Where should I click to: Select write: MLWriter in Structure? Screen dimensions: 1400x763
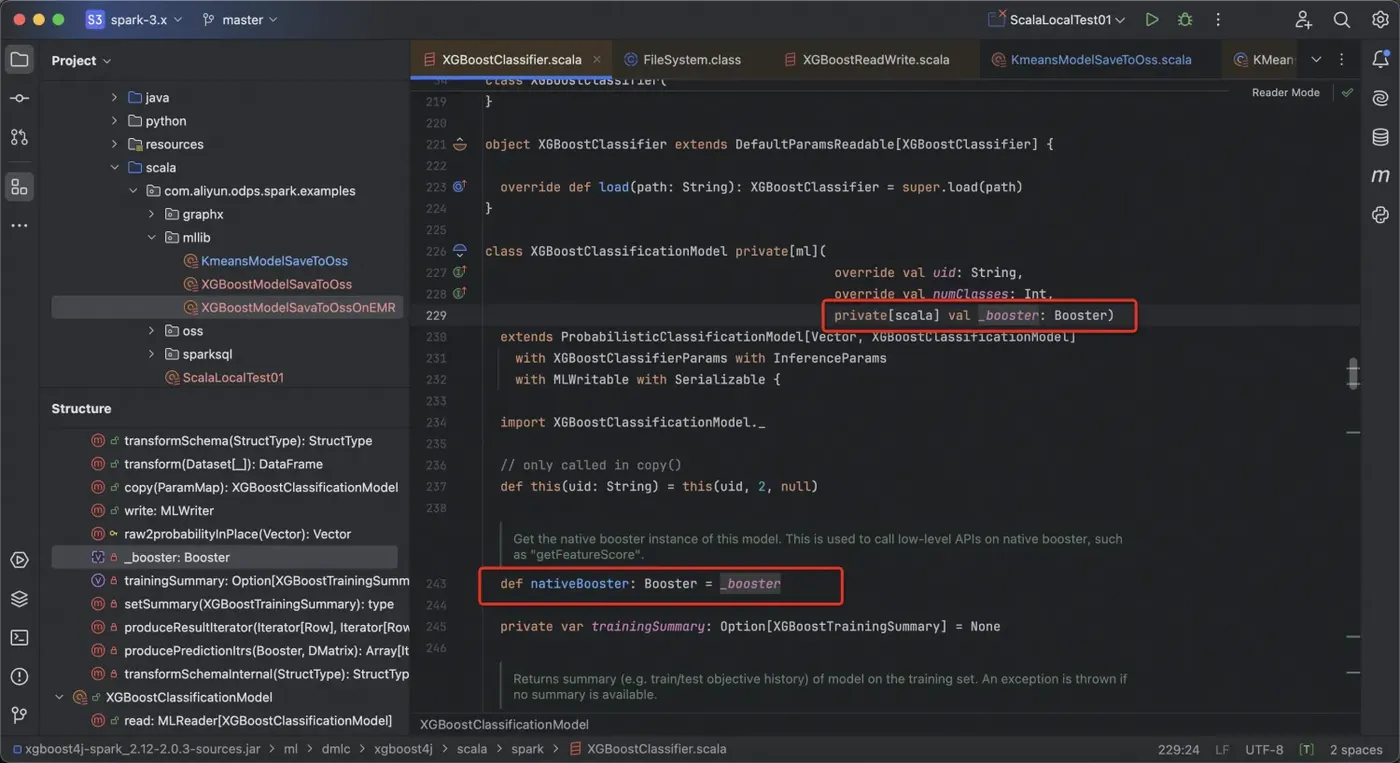click(169, 511)
